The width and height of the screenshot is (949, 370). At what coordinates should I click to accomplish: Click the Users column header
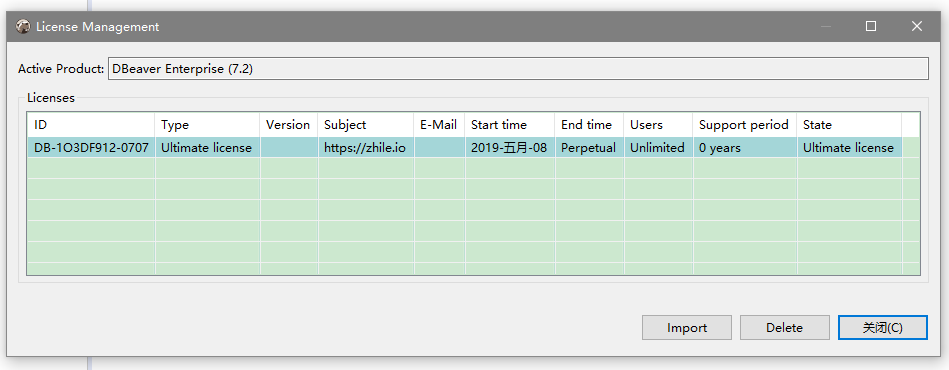658,125
